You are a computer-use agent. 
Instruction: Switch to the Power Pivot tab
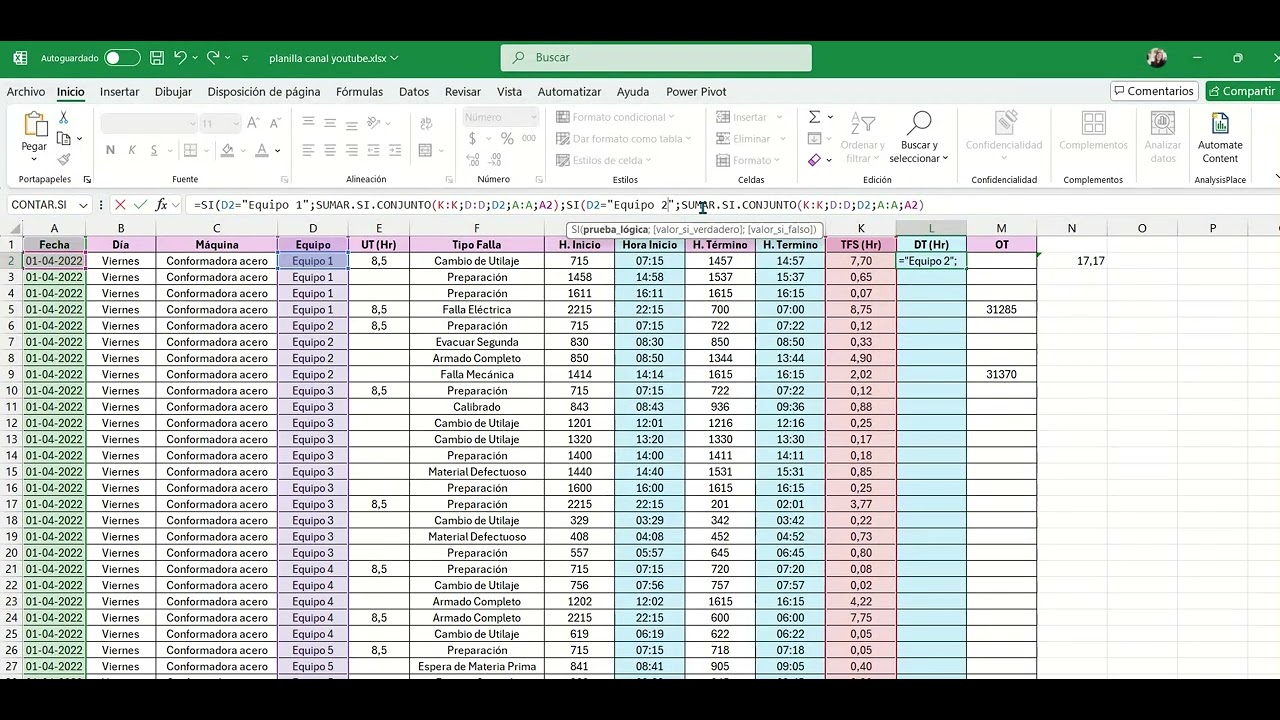point(696,92)
